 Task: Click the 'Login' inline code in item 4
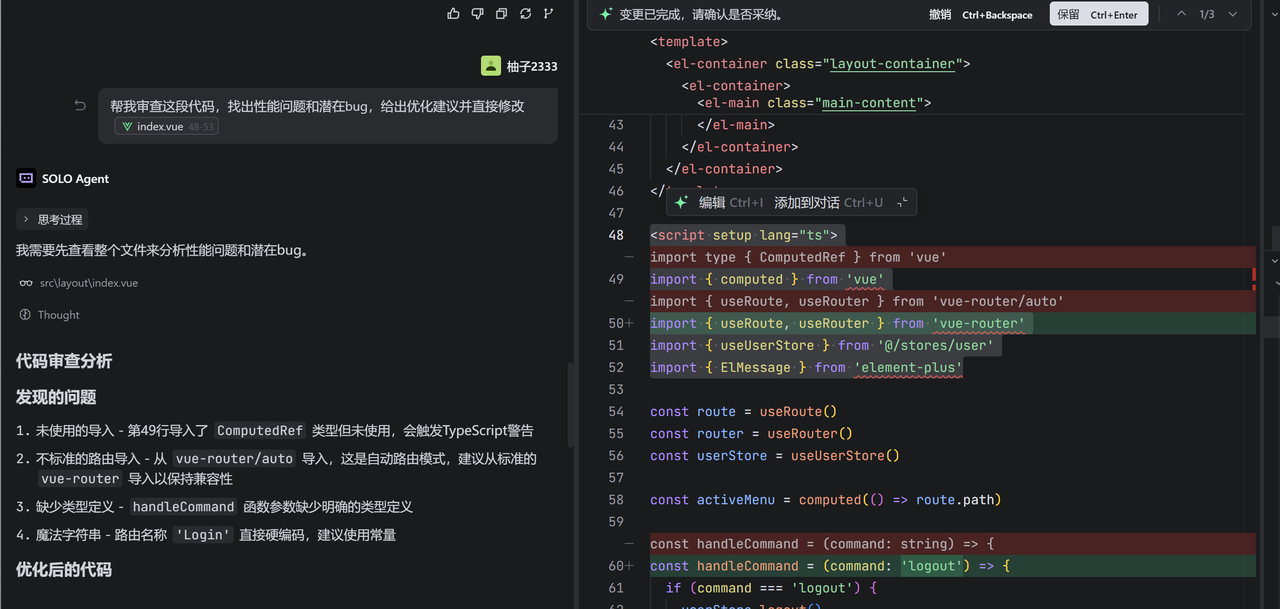coord(203,535)
